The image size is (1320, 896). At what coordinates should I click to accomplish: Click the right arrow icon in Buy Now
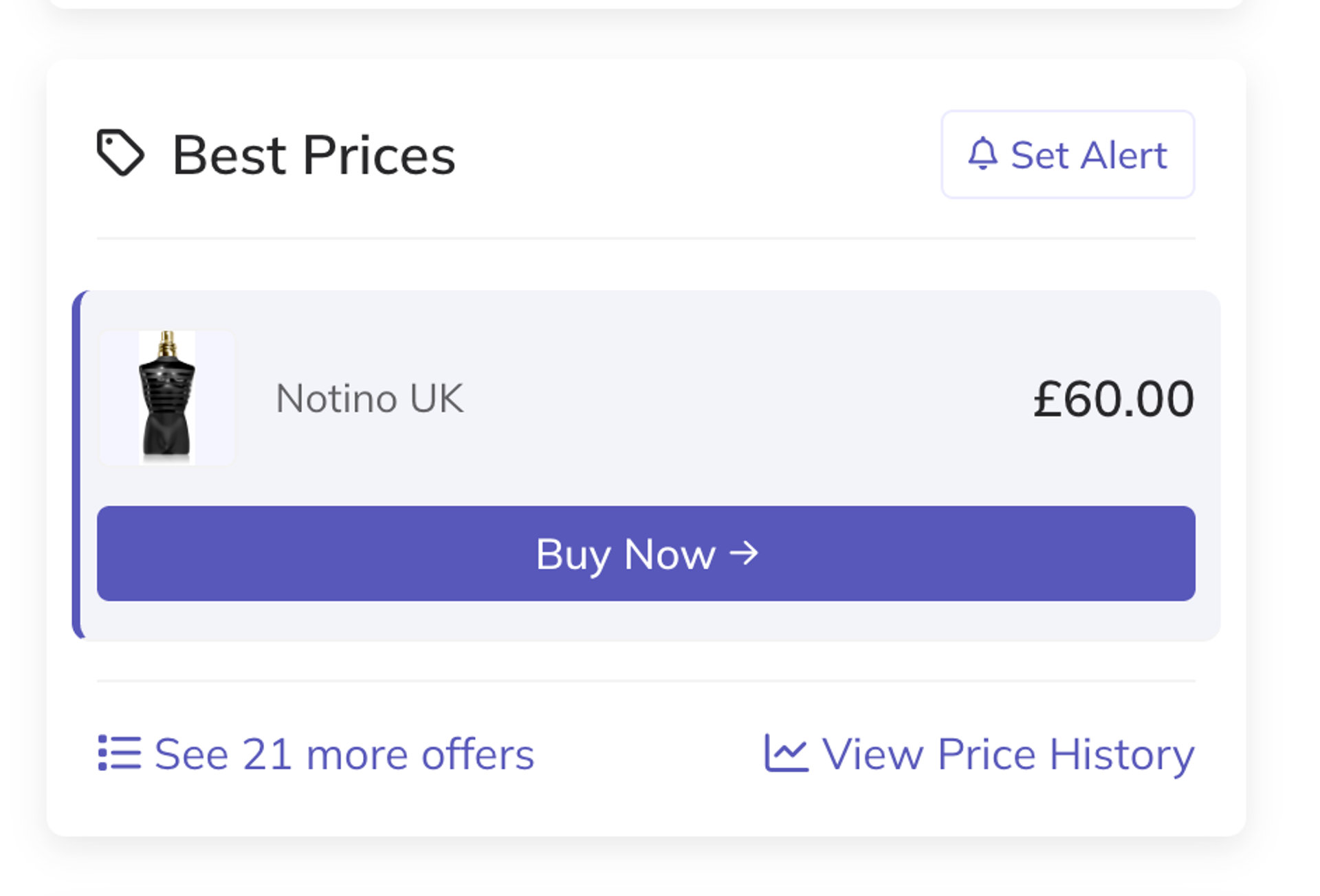pos(744,552)
